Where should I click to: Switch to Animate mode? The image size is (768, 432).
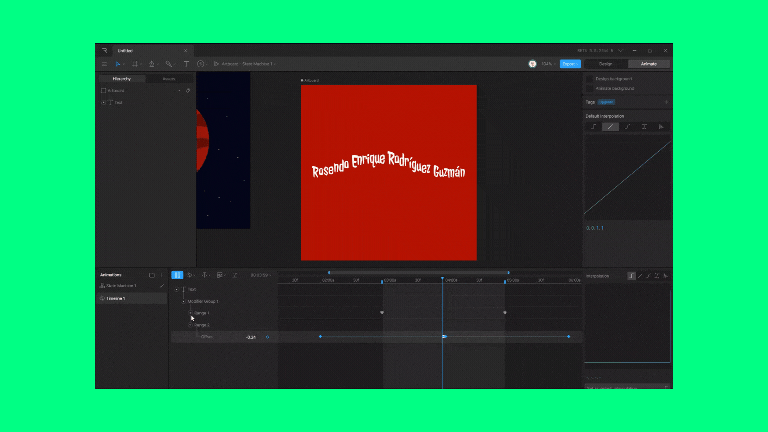click(649, 63)
